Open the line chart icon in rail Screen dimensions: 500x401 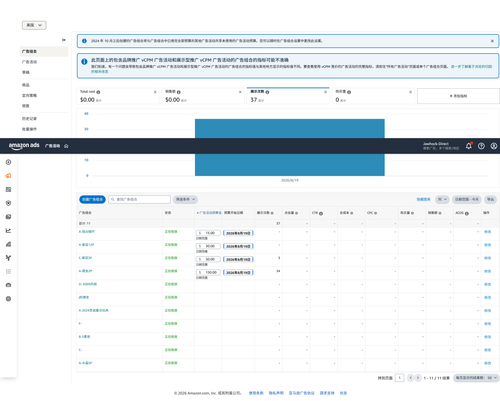click(8, 230)
